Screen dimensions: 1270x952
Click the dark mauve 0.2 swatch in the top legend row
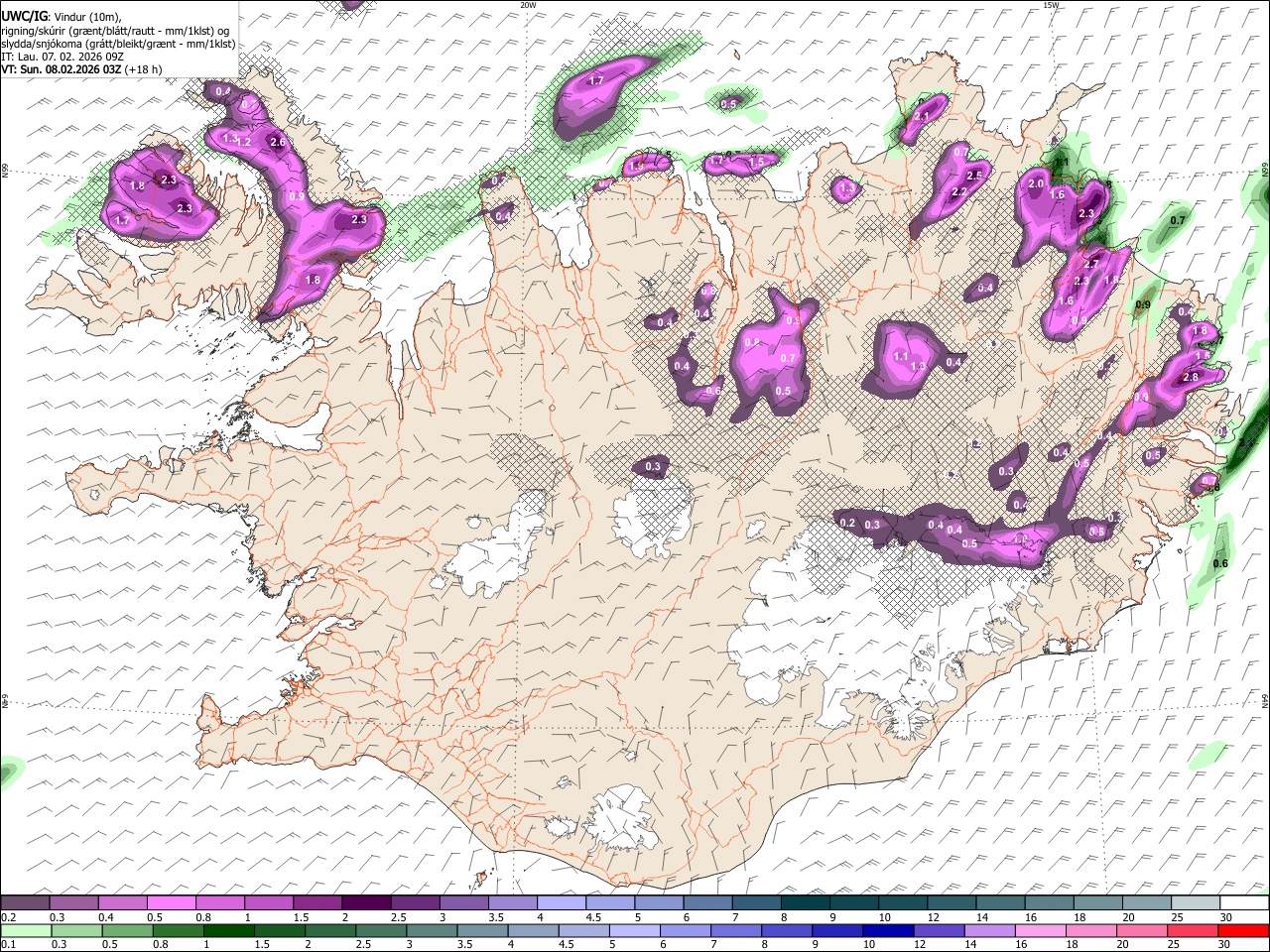coord(25,903)
